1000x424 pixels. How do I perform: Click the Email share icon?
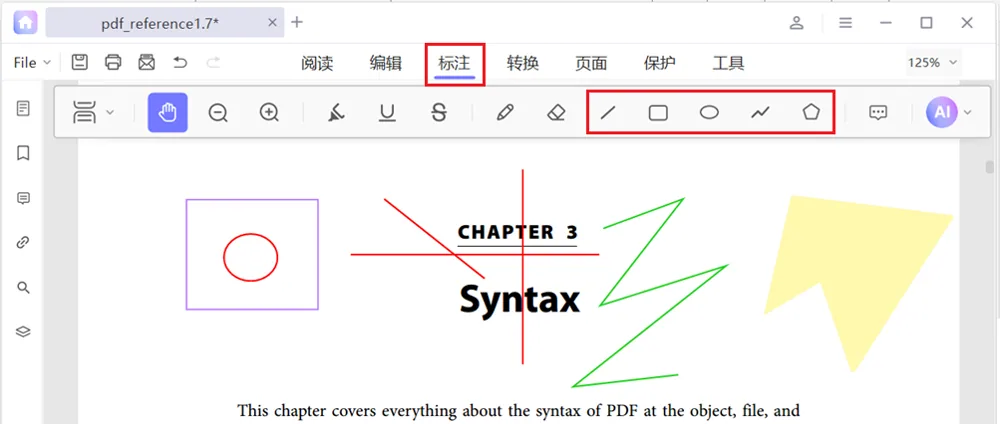coord(147,62)
